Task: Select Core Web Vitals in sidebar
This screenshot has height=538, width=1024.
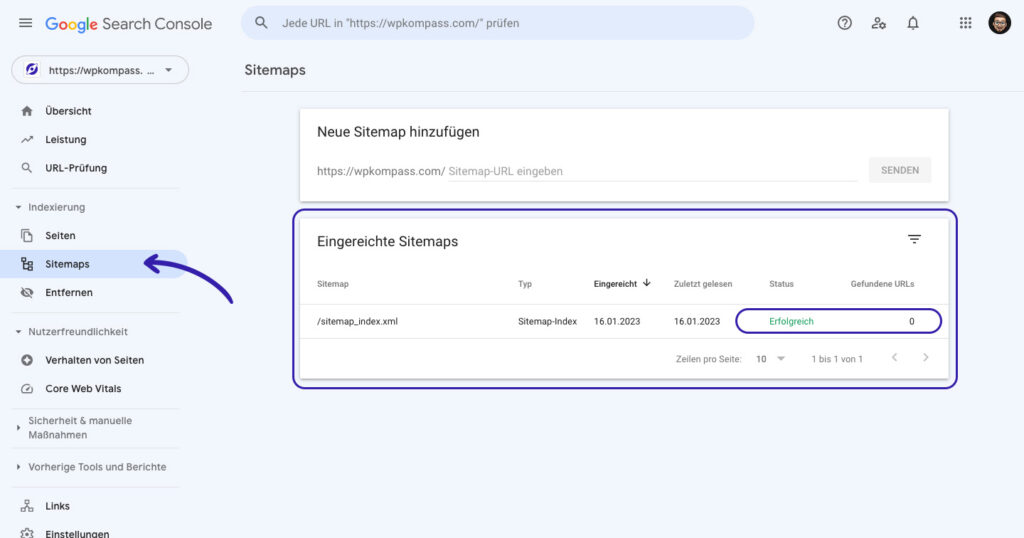Action: pyautogui.click(x=83, y=388)
